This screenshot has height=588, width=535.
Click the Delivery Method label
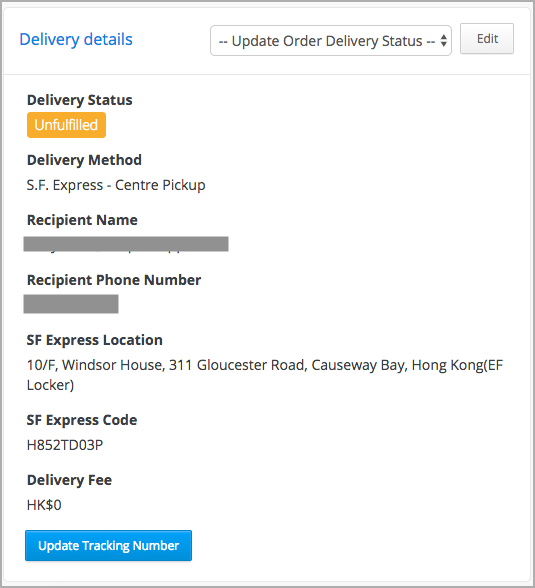tap(84, 160)
